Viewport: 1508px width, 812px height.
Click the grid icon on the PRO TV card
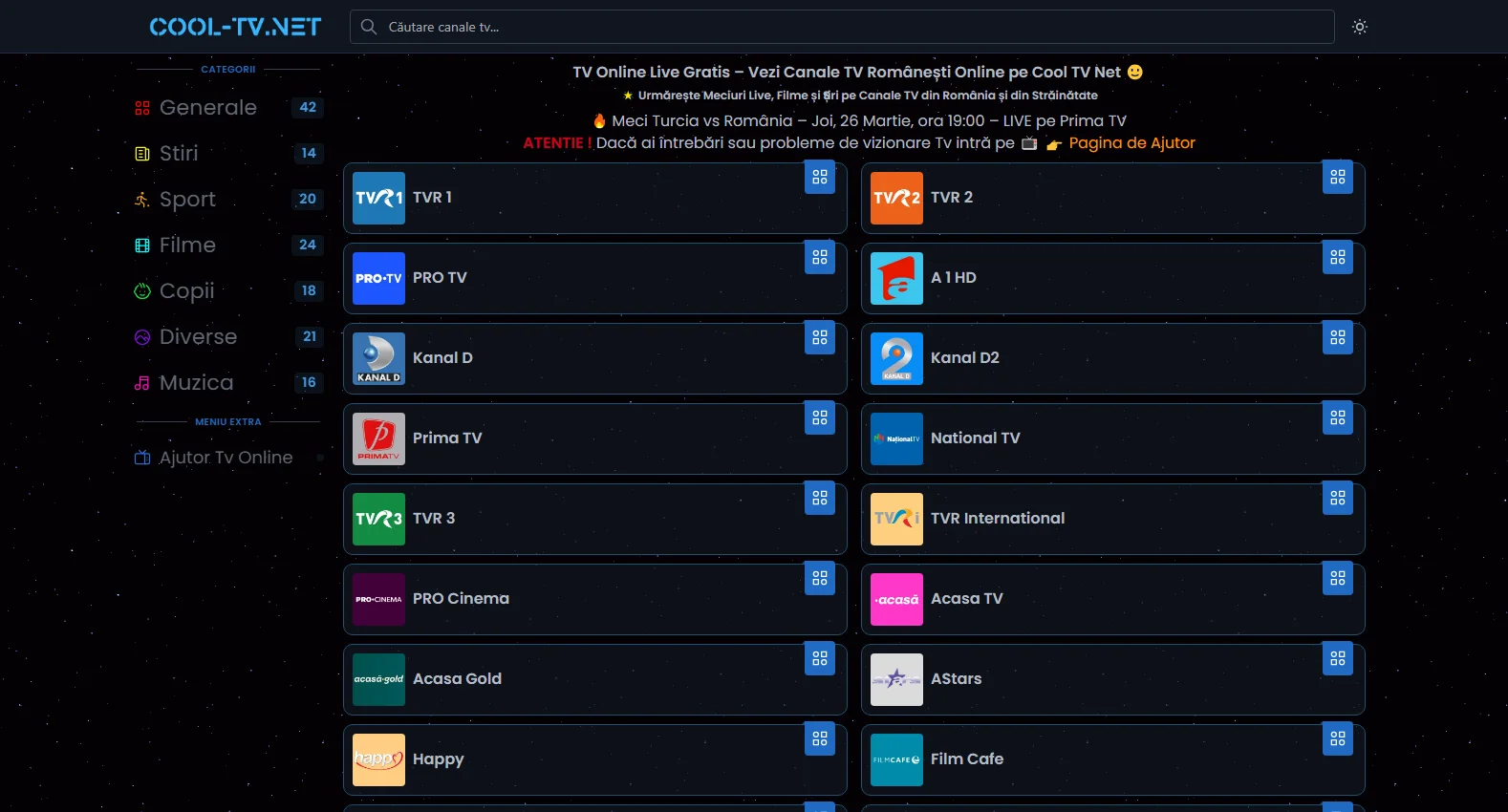820,258
